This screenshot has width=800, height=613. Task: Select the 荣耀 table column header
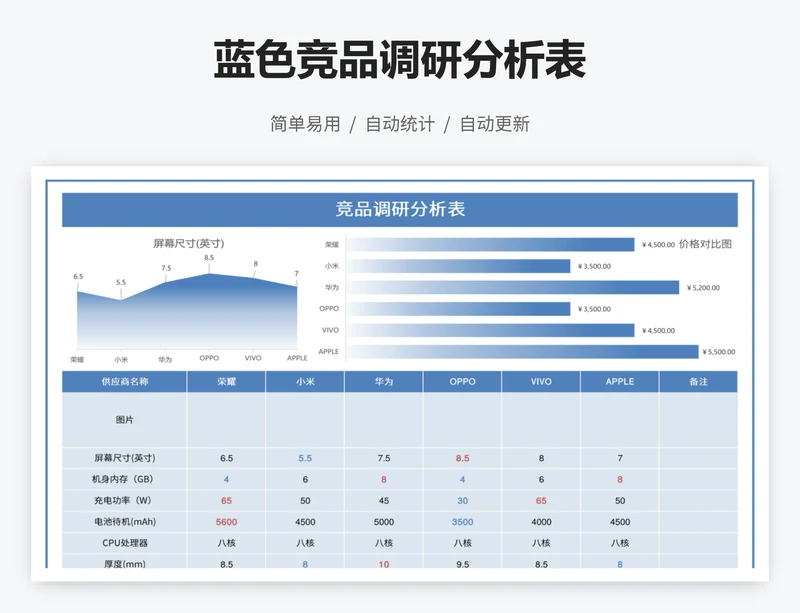tap(227, 382)
